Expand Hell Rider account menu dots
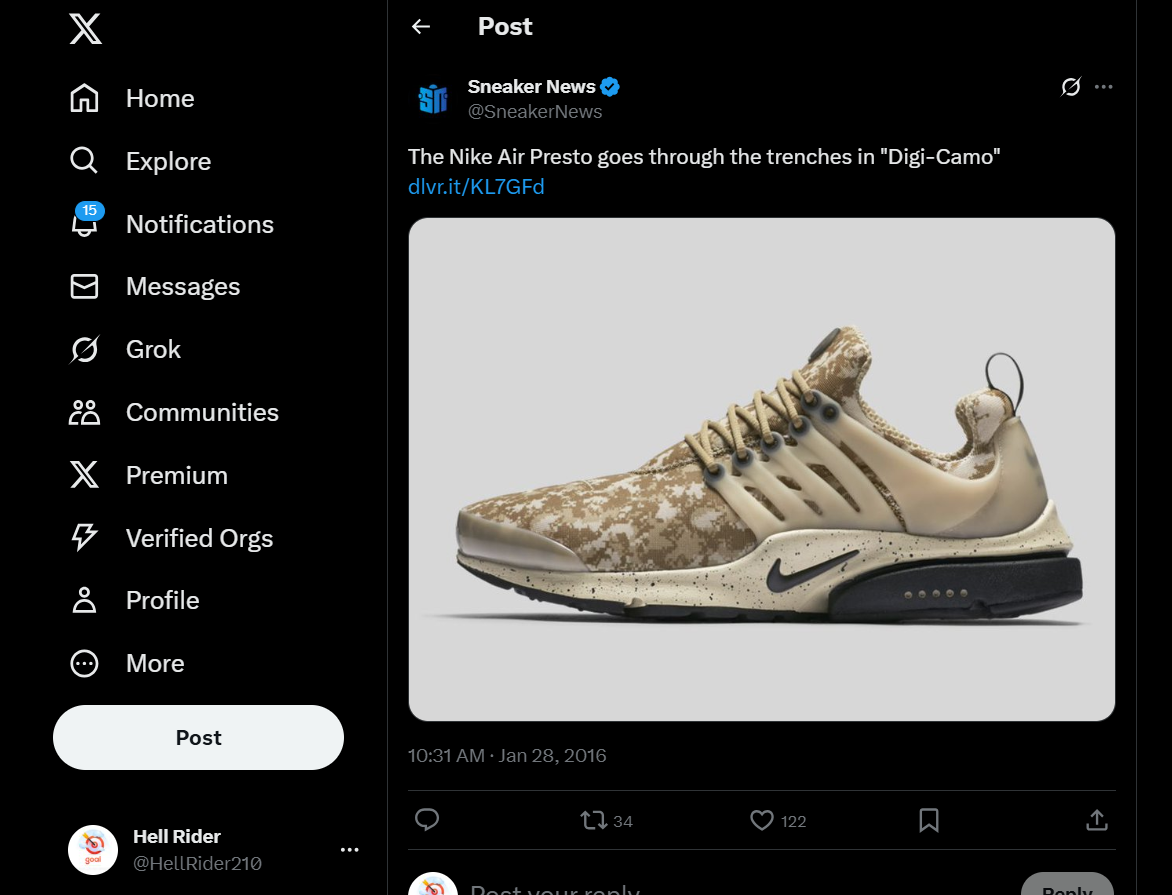1172x895 pixels. (349, 850)
